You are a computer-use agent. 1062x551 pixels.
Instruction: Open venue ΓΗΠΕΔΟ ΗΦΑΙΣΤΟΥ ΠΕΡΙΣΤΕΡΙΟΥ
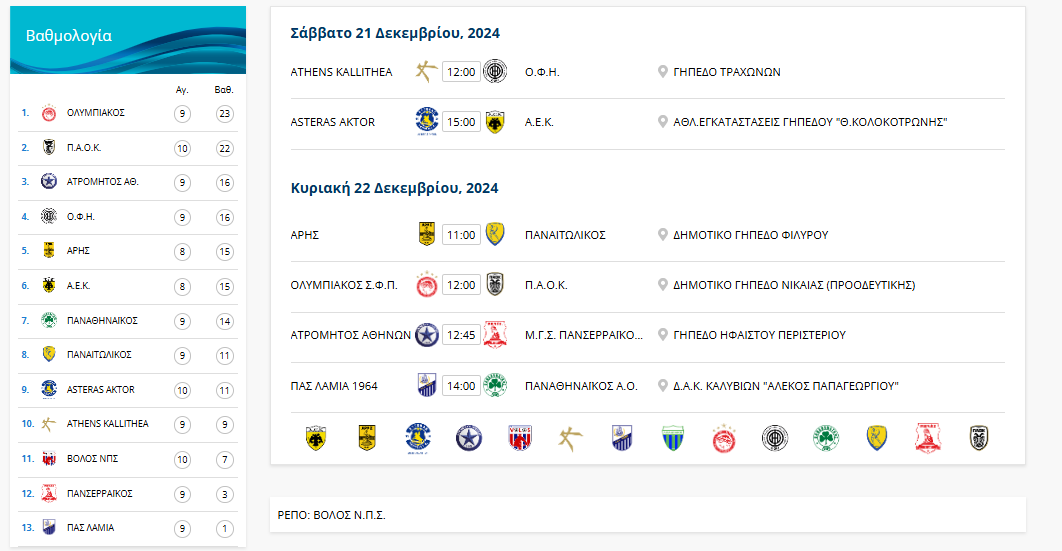[x=759, y=335]
